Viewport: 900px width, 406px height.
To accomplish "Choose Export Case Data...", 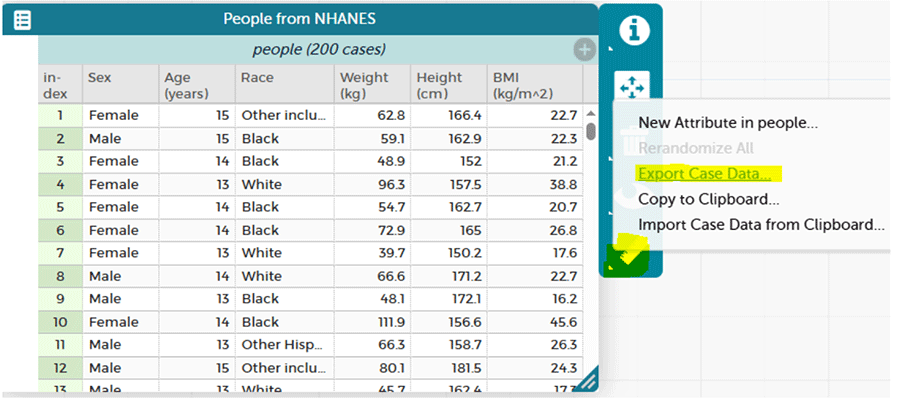I will coord(704,173).
